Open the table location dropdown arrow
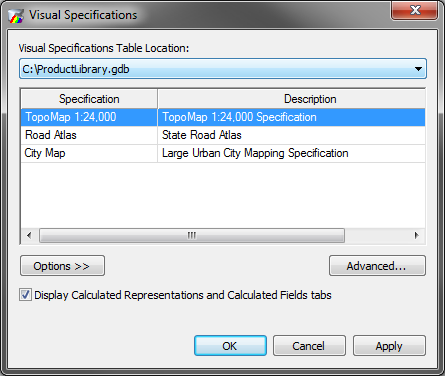Screen dimensions: 445x376 click(418, 69)
